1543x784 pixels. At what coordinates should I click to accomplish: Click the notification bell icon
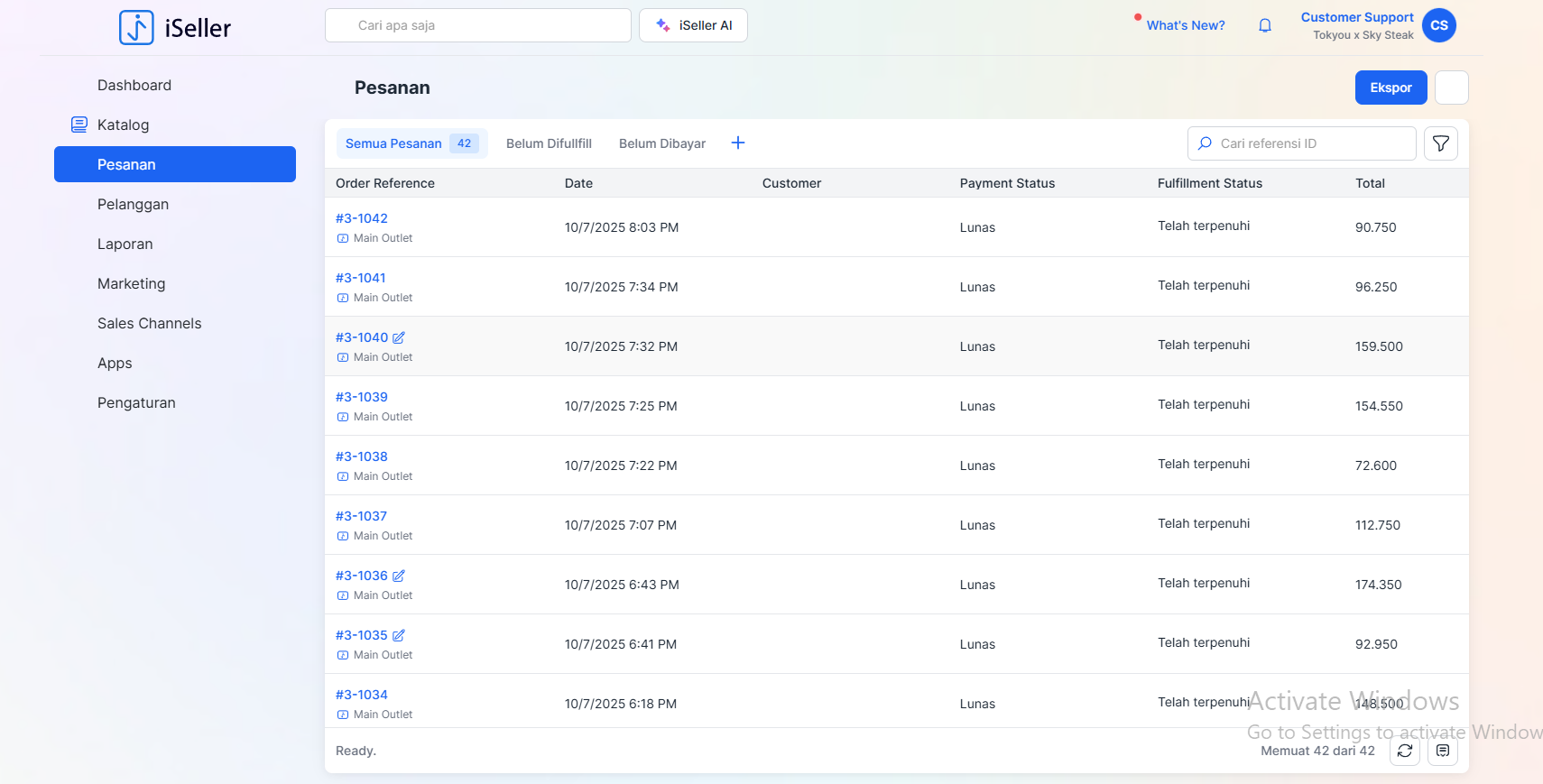pyautogui.click(x=1265, y=25)
